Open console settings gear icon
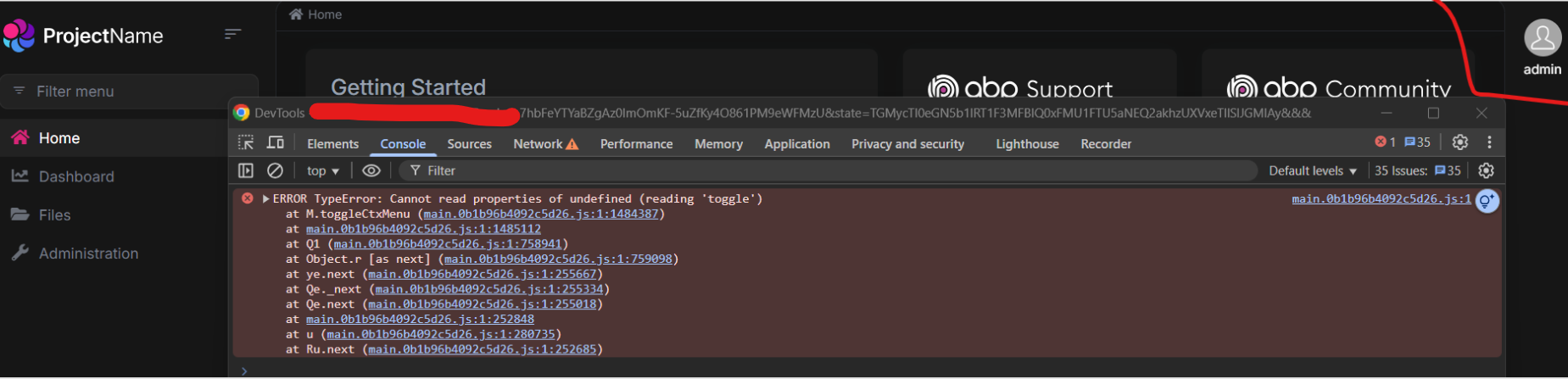This screenshot has height=379, width=1568. point(1486,170)
